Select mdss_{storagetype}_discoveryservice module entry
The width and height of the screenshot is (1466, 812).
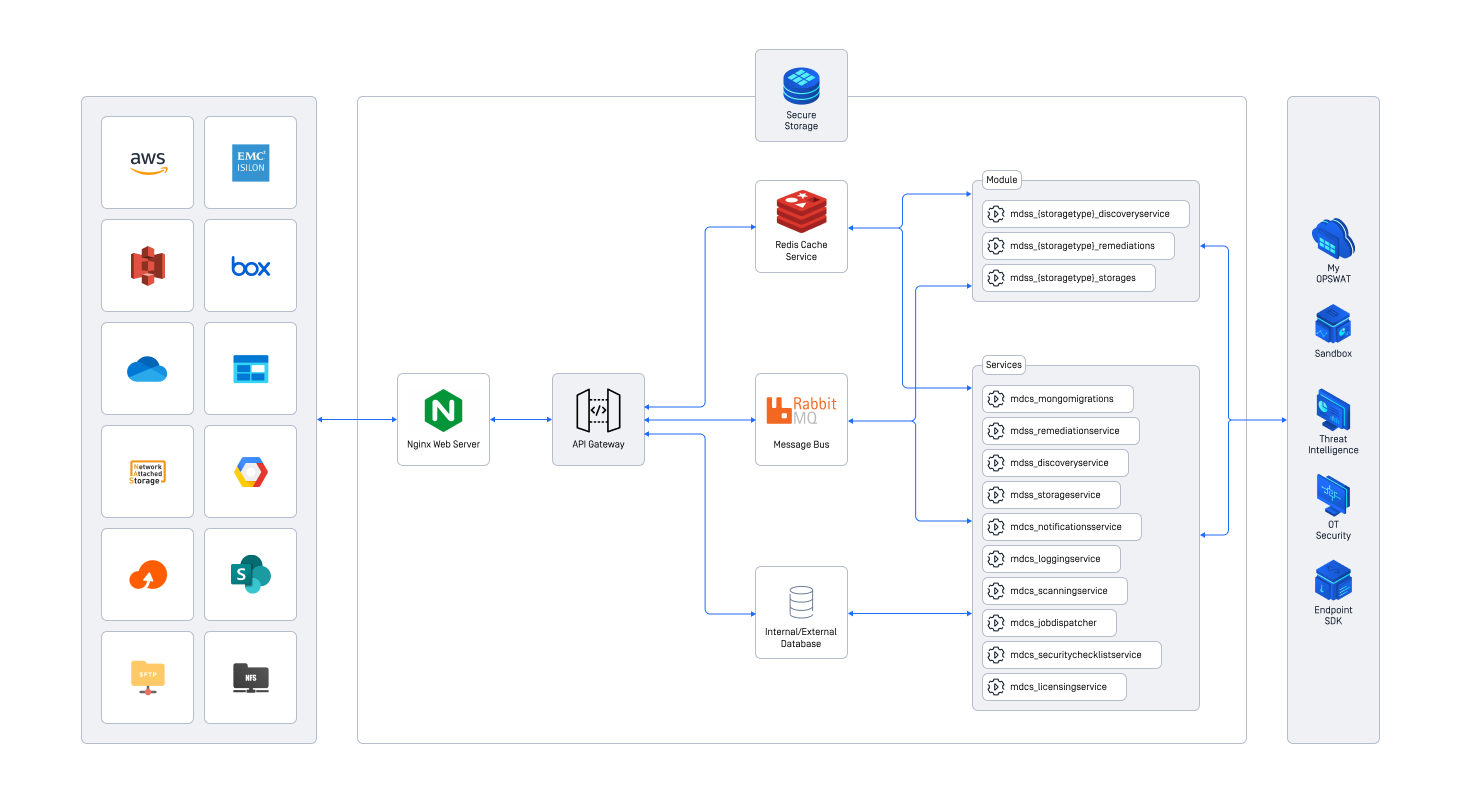[x=1086, y=214]
